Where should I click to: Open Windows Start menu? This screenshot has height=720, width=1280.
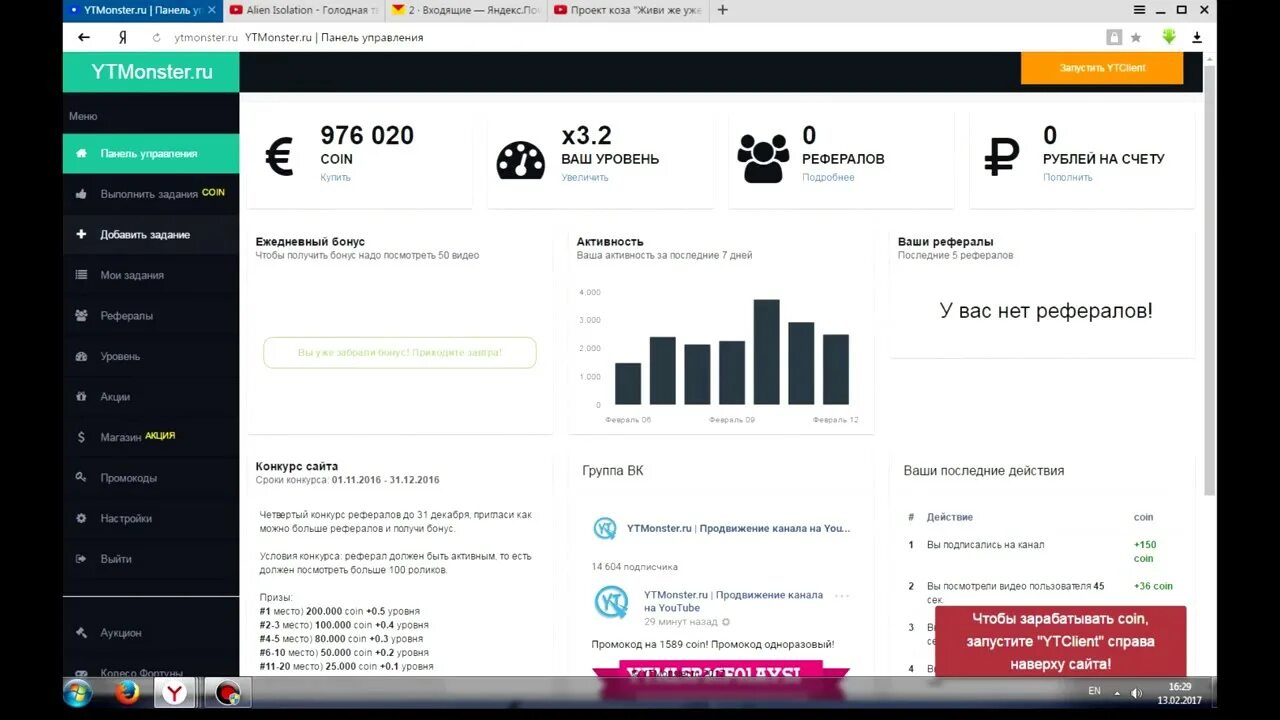point(78,693)
